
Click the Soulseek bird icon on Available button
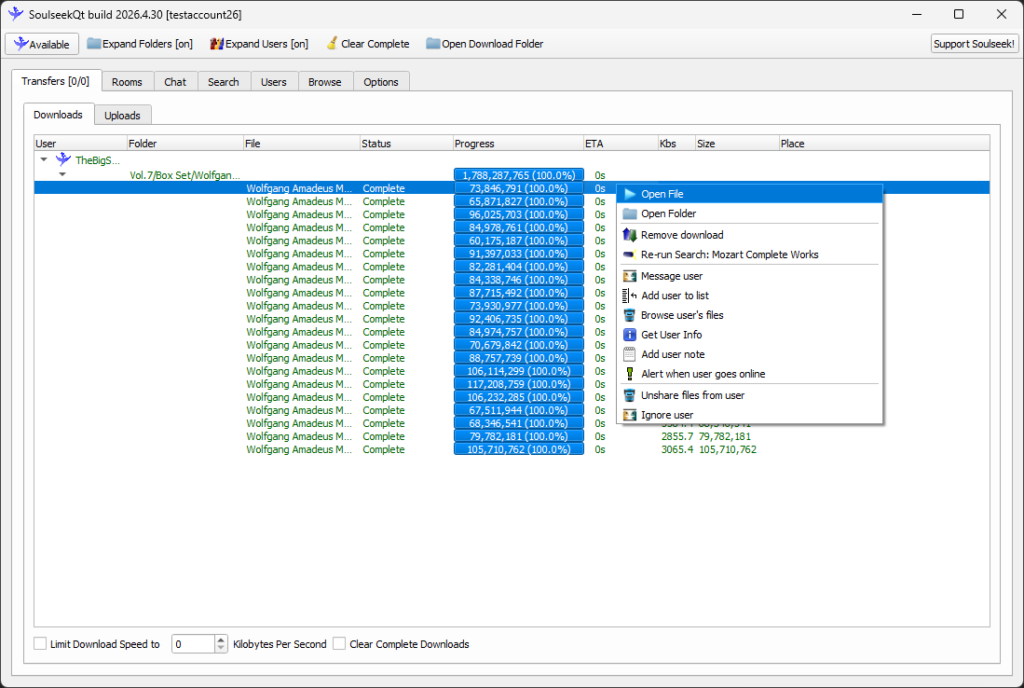pos(21,44)
